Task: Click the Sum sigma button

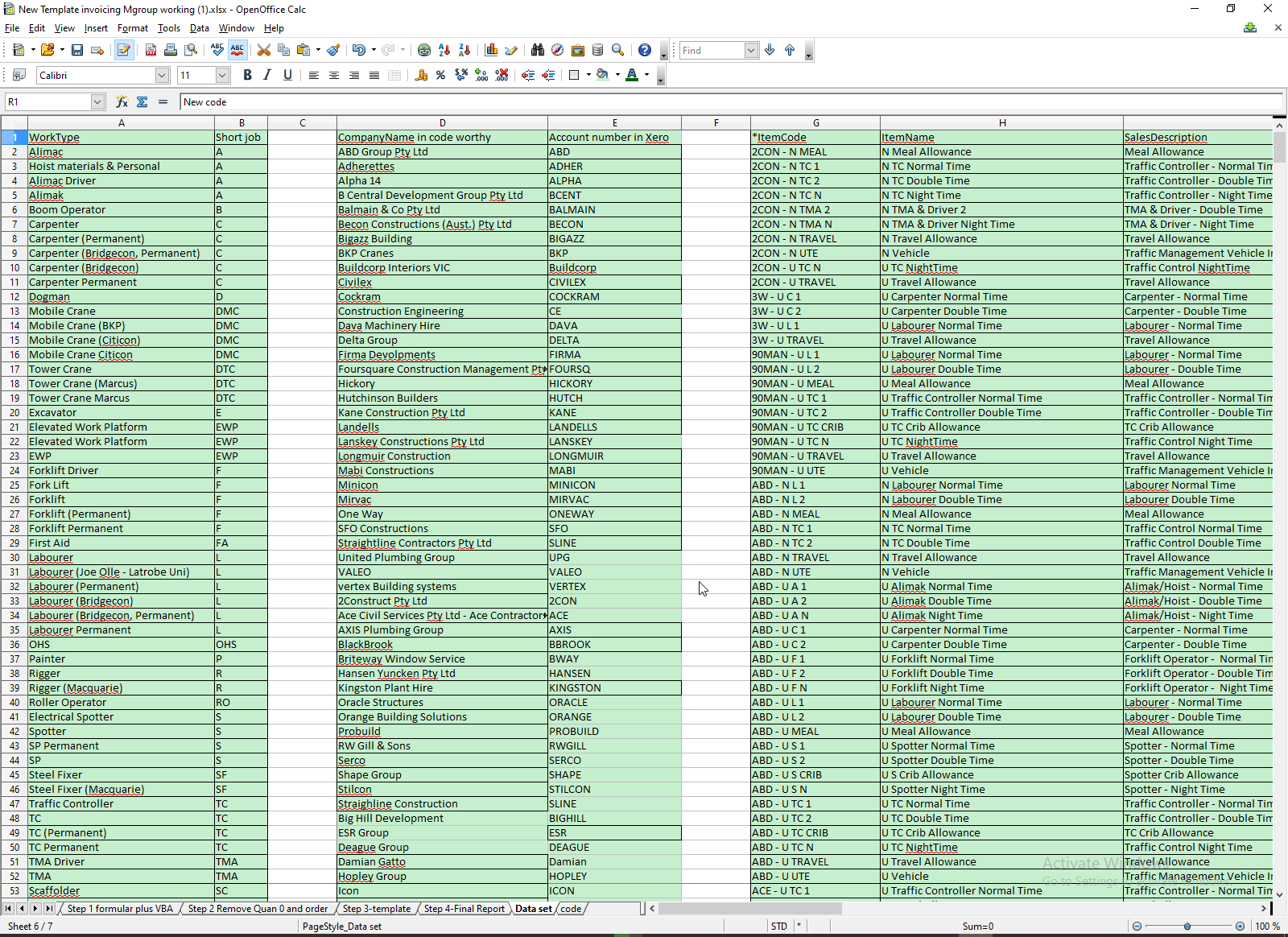Action: tap(142, 101)
